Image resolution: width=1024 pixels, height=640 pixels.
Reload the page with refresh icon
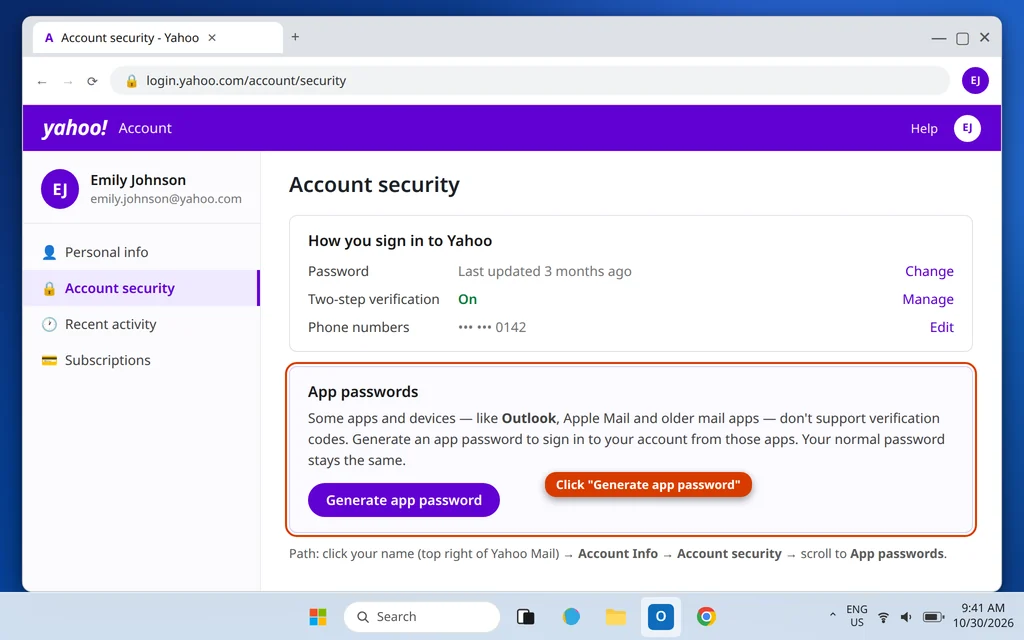coord(92,81)
